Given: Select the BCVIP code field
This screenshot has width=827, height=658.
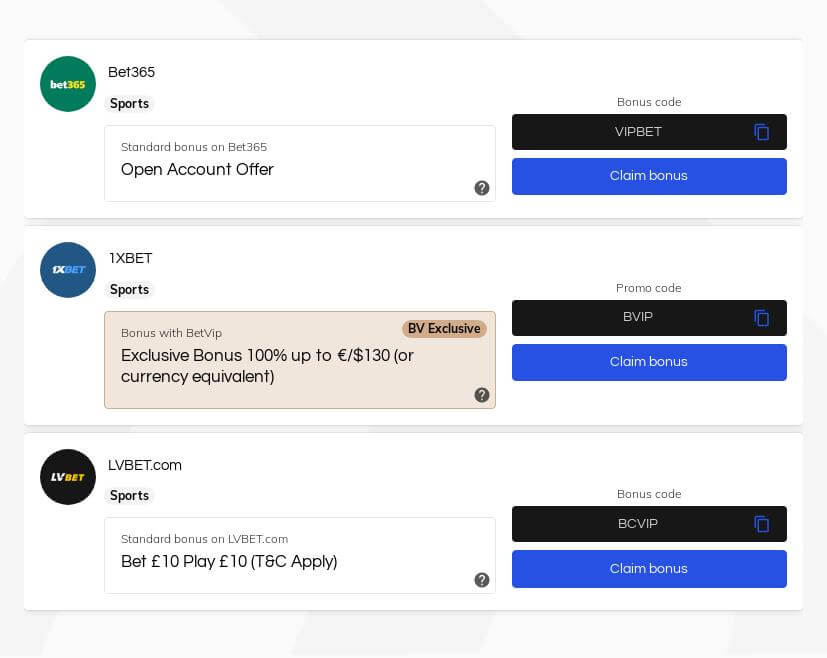Looking at the screenshot, I should (649, 524).
